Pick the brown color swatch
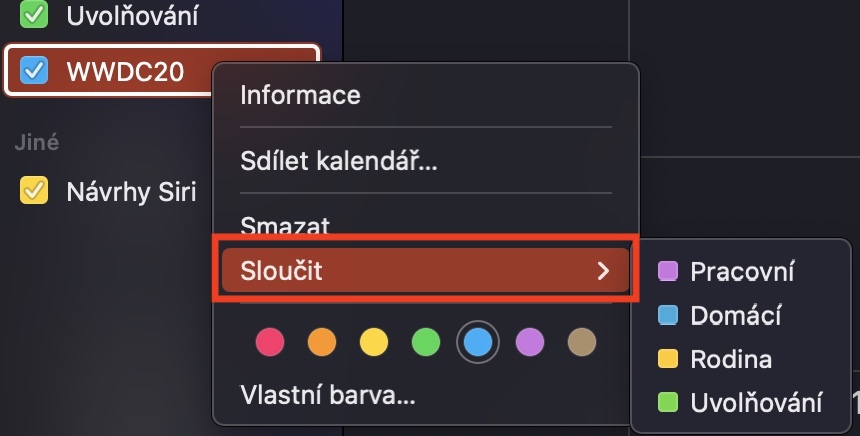Image resolution: width=860 pixels, height=436 pixels. (x=581, y=343)
